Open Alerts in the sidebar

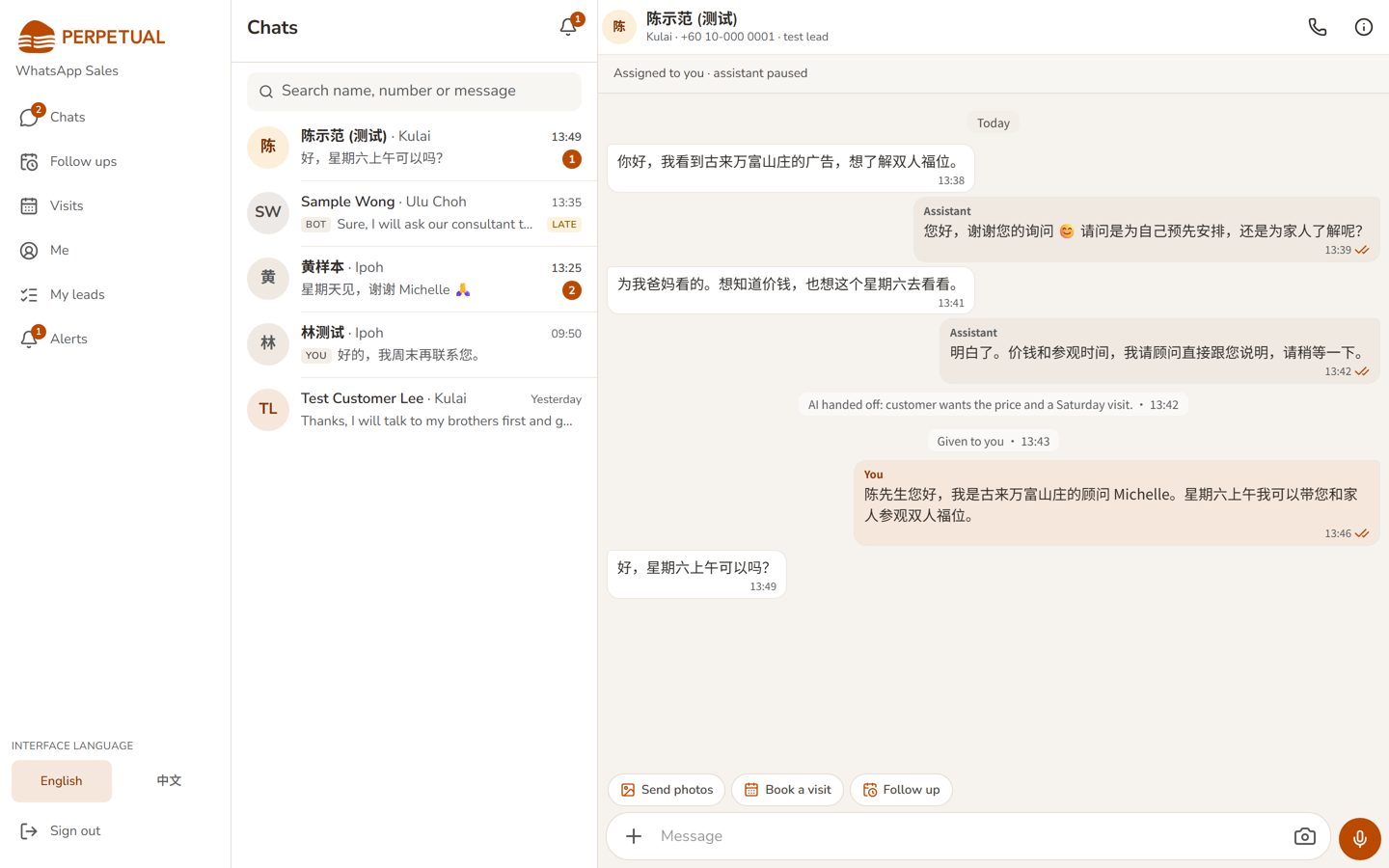(115, 339)
